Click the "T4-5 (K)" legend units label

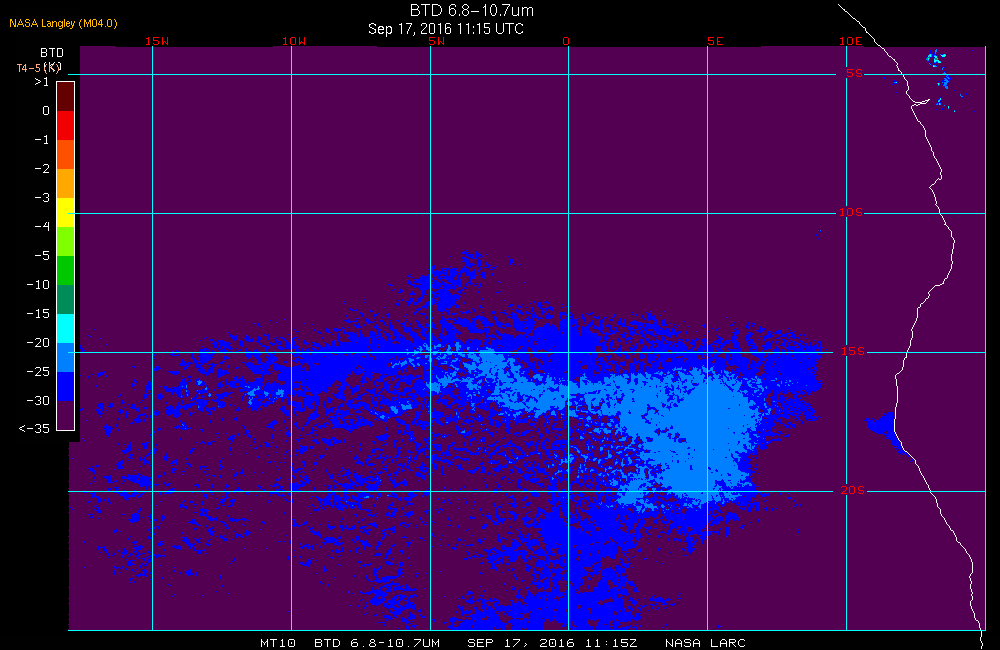38,68
